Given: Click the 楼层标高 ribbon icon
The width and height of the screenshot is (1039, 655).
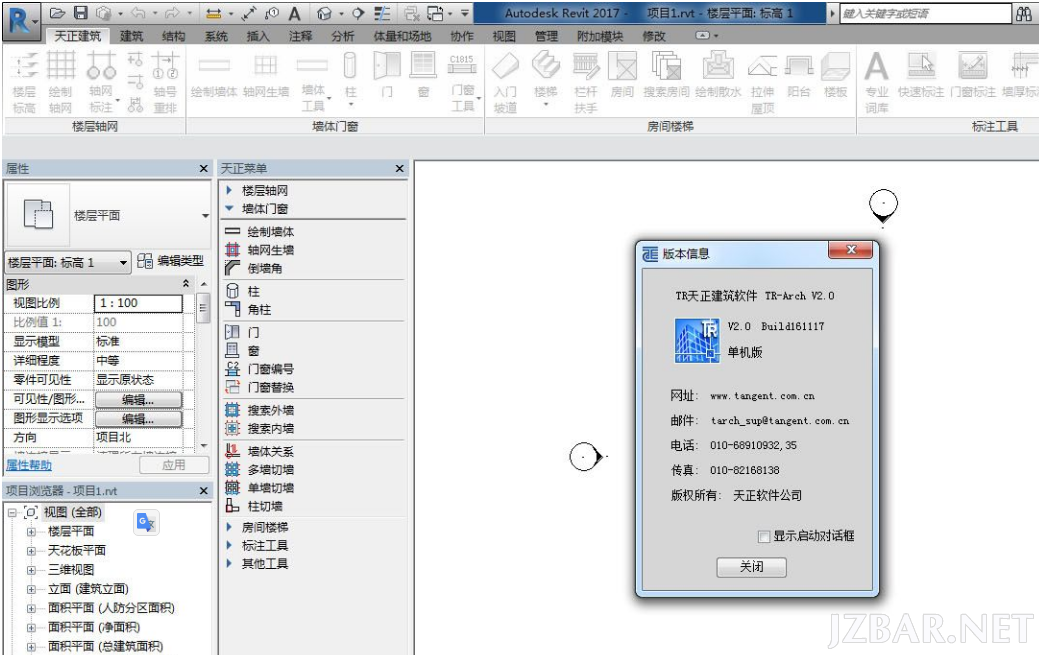Looking at the screenshot, I should click(x=25, y=82).
